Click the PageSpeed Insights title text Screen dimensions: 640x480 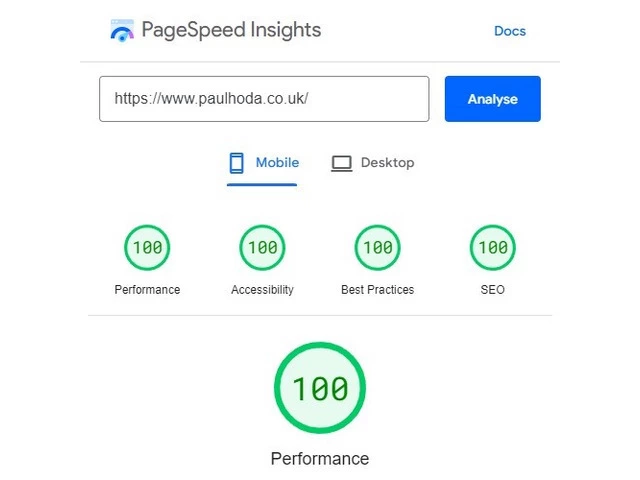(231, 31)
